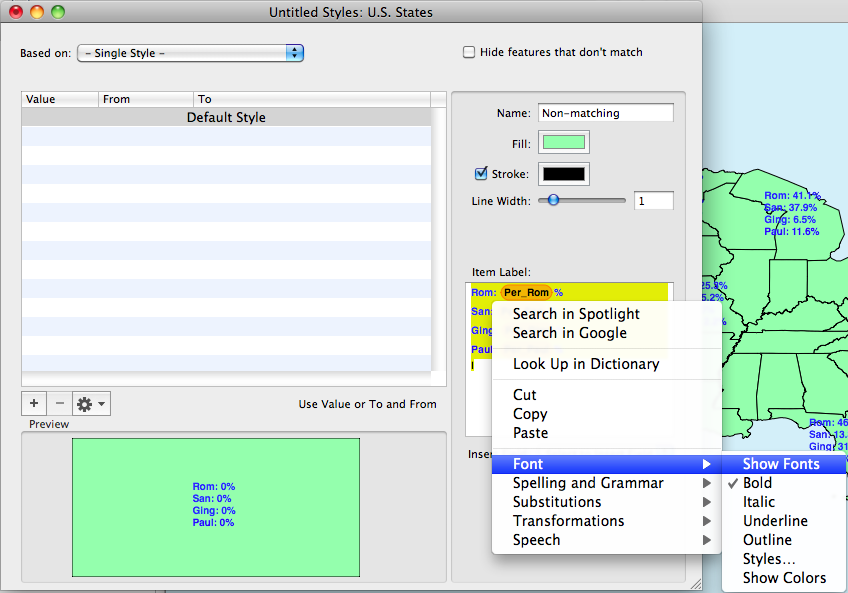
Task: Open the green Fill color swatch
Action: pyautogui.click(x=564, y=143)
